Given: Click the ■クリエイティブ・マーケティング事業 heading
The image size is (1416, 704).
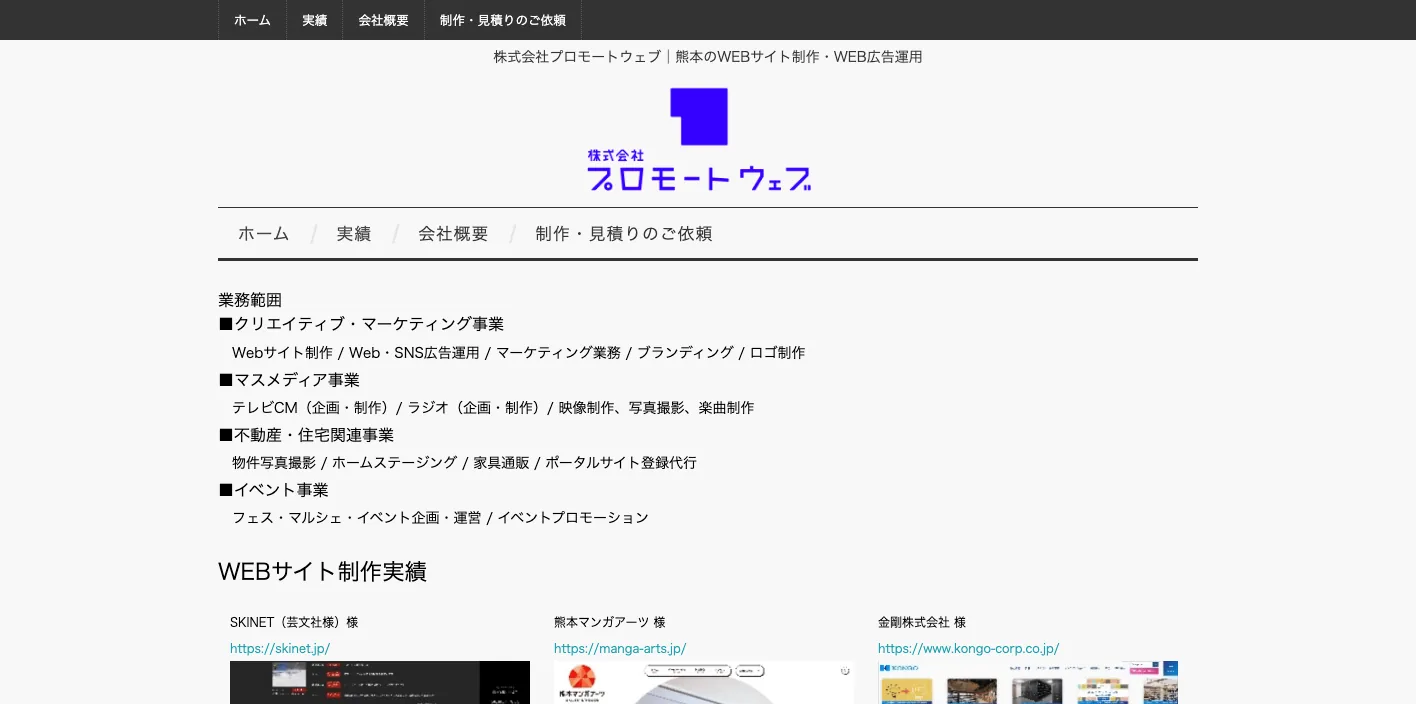Looking at the screenshot, I should pyautogui.click(x=361, y=324).
